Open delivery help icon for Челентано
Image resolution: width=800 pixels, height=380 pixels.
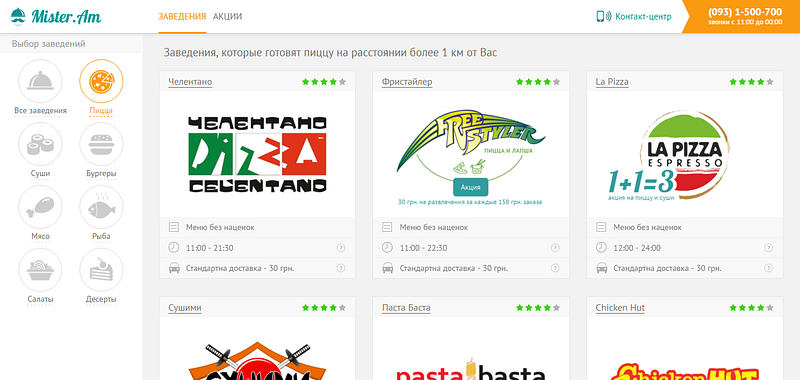tap(341, 268)
